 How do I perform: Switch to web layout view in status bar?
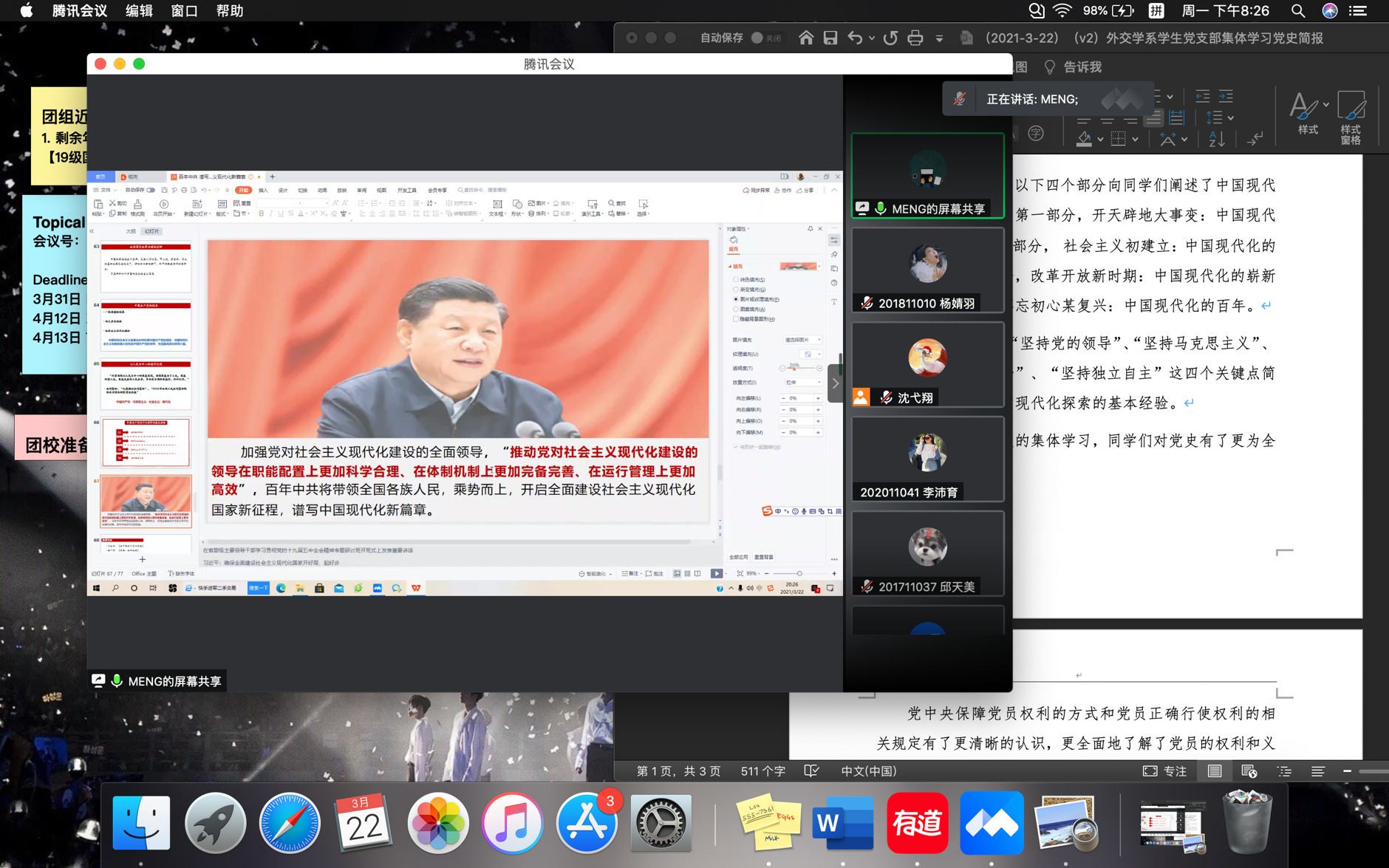click(1249, 770)
